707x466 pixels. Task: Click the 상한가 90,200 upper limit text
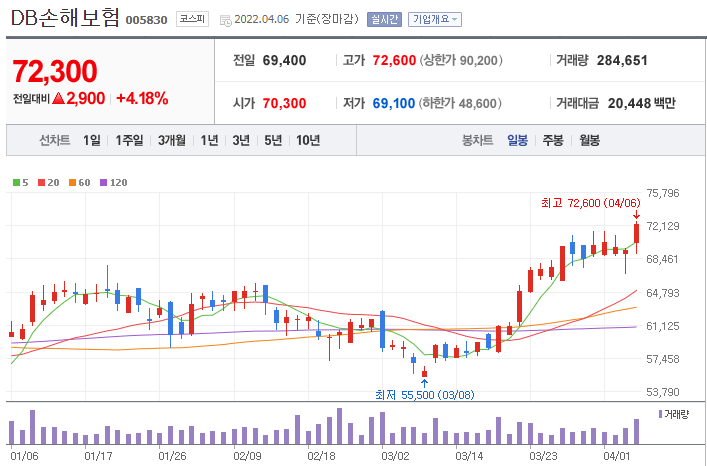tap(461, 60)
